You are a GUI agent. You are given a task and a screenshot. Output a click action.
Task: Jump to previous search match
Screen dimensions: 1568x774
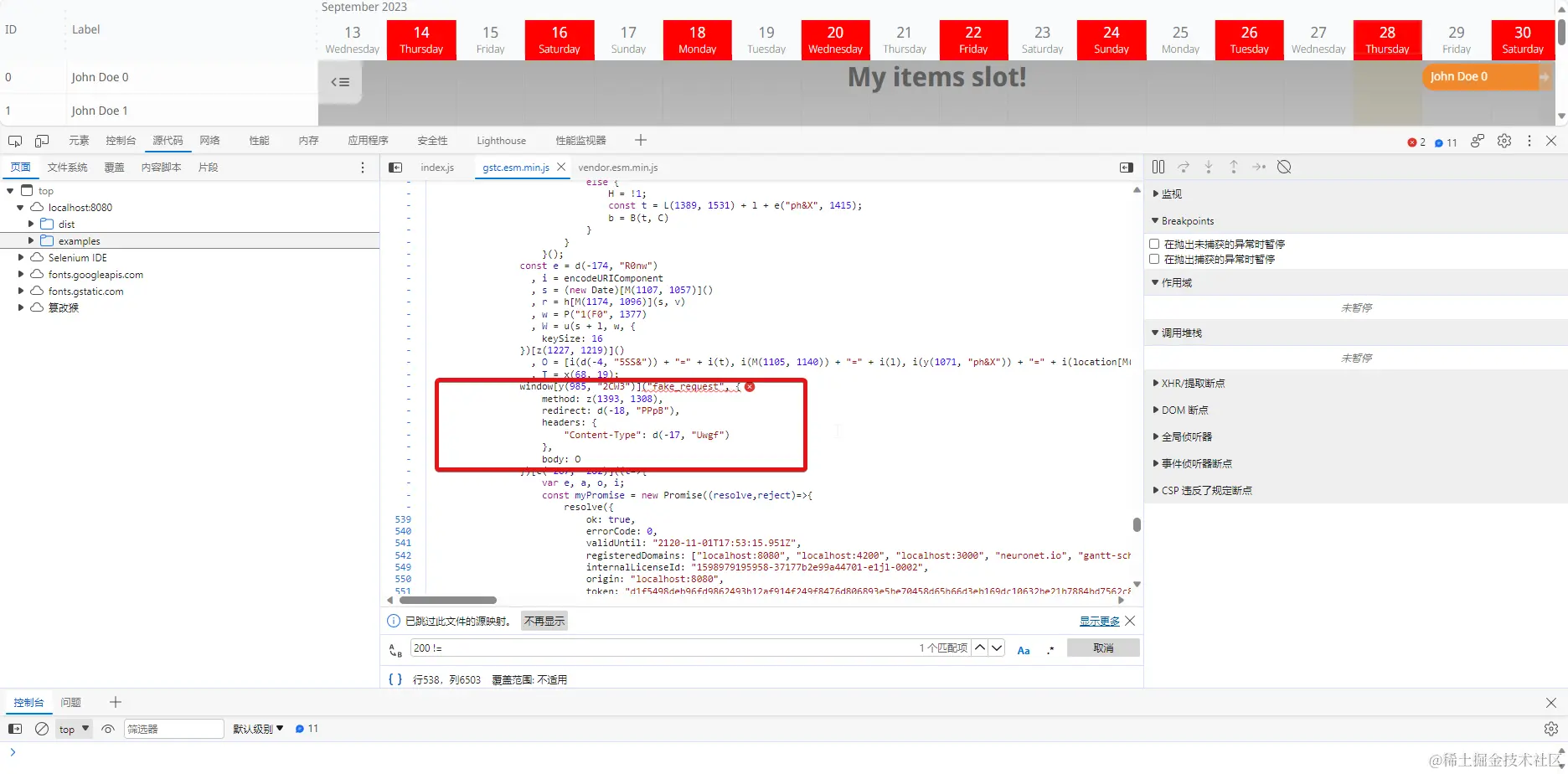tap(980, 648)
